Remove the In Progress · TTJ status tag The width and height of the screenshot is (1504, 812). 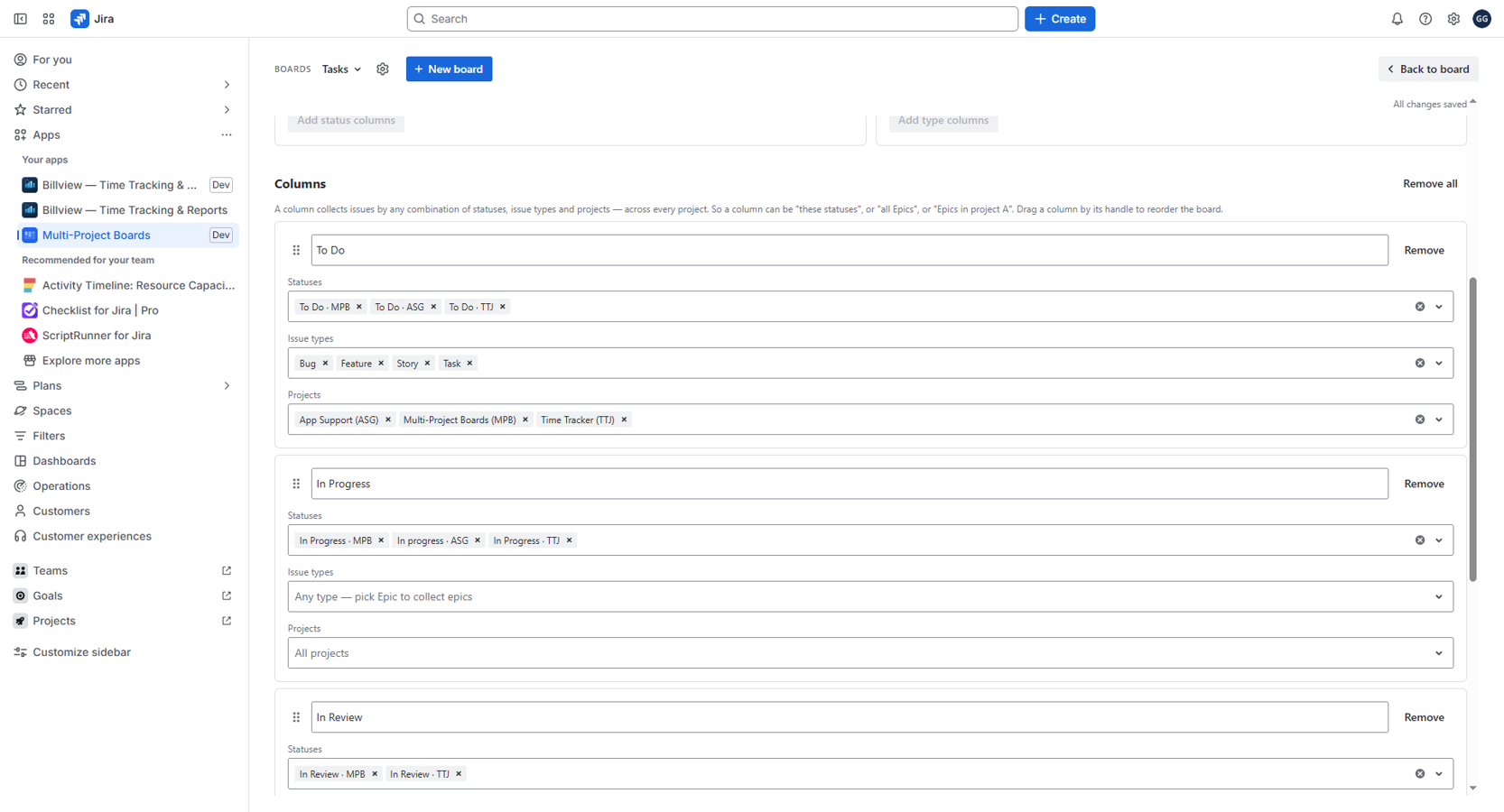(x=569, y=540)
